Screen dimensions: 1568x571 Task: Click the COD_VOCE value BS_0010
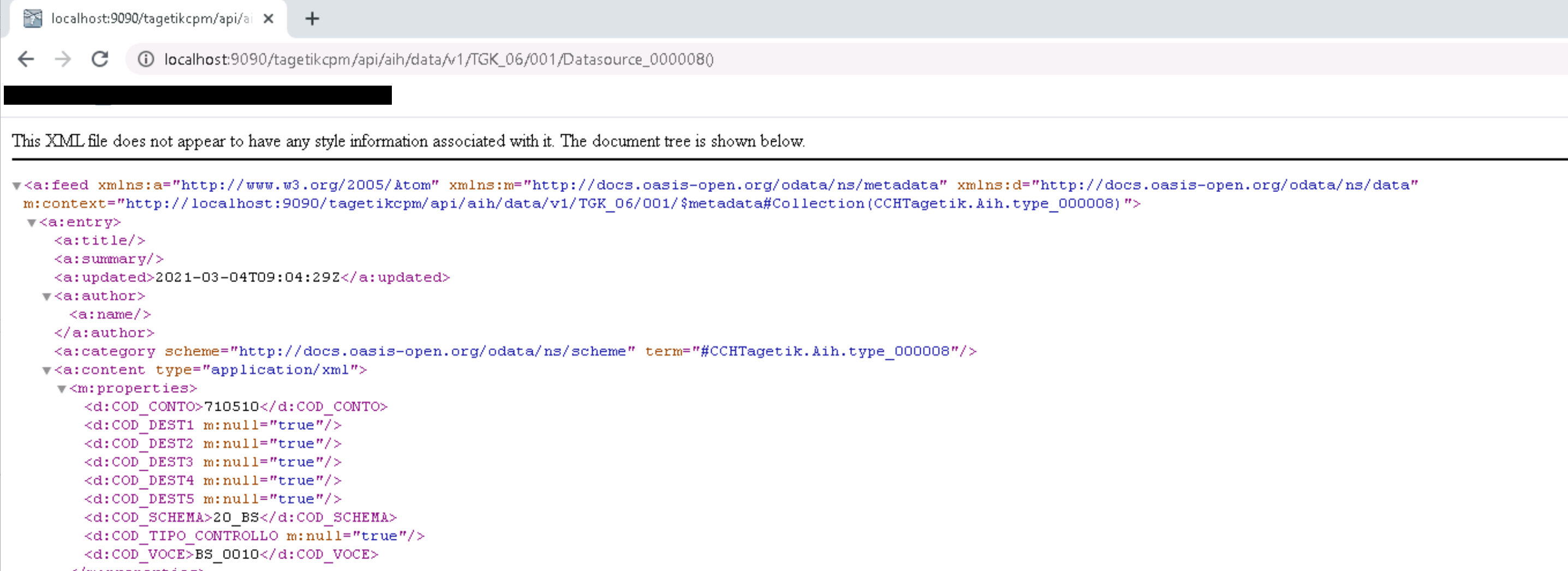227,555
